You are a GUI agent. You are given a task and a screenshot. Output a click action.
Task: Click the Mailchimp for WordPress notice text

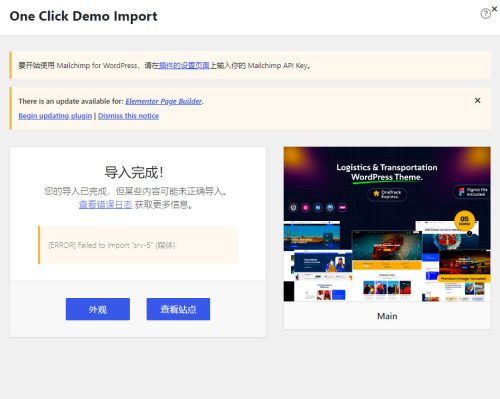[x=165, y=65]
